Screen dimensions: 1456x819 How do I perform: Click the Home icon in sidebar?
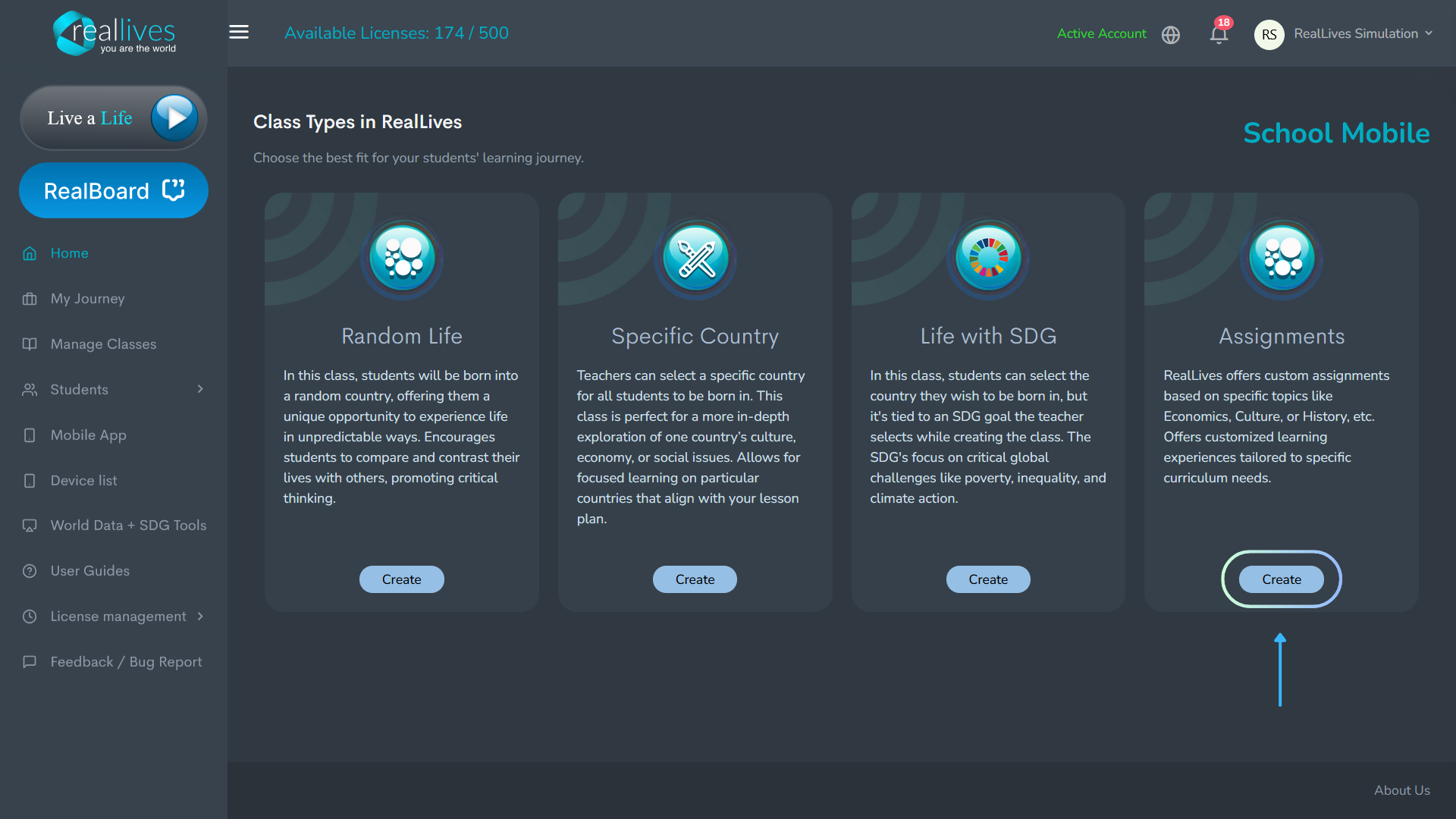30,253
